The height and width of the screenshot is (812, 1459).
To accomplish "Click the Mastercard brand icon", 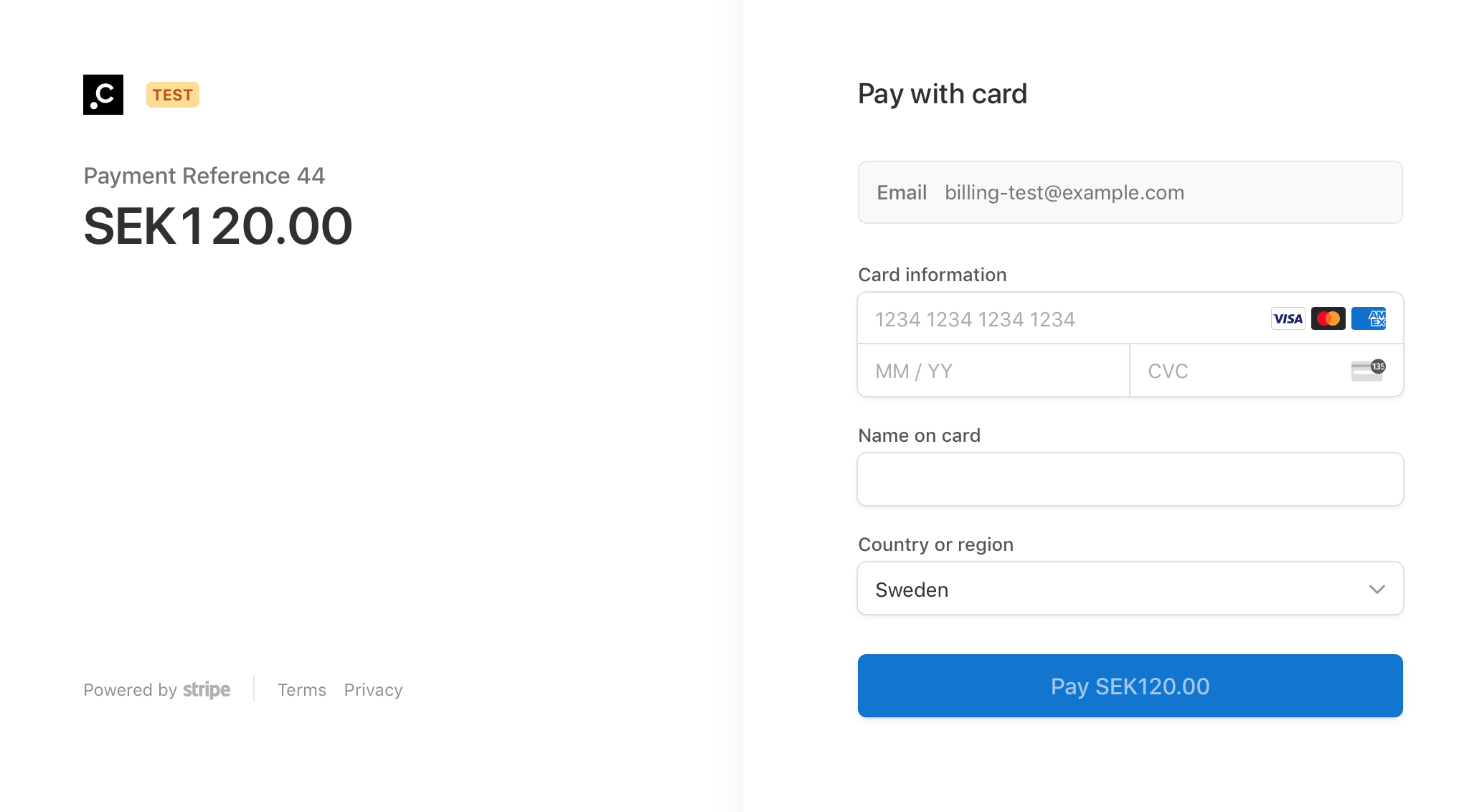I will (x=1328, y=318).
